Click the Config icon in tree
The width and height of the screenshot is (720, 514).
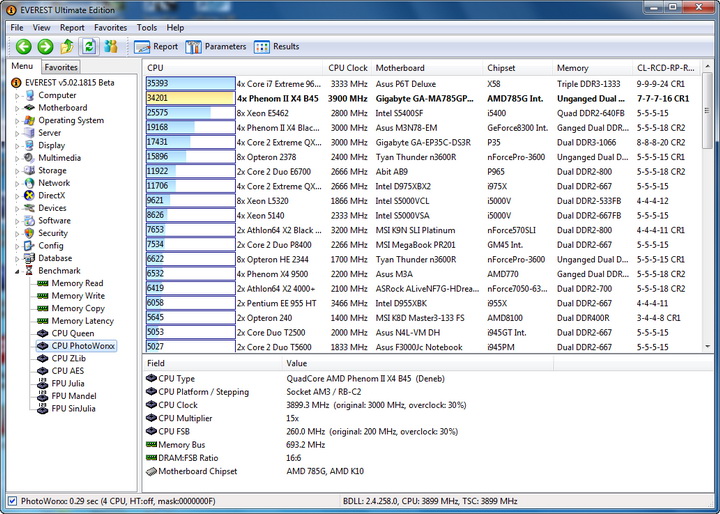[x=30, y=246]
